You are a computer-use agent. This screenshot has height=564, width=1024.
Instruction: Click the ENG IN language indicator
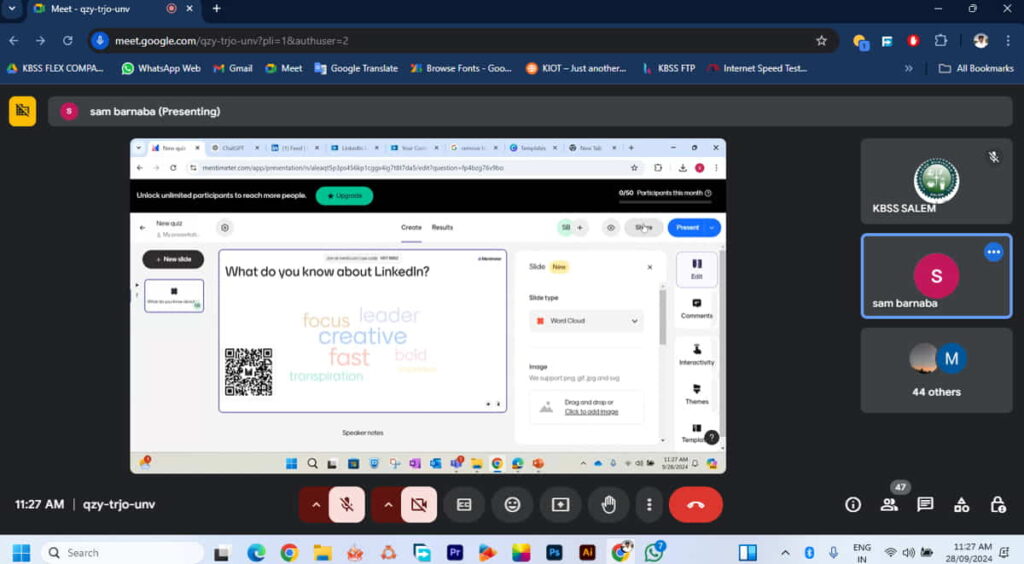pyautogui.click(x=861, y=553)
